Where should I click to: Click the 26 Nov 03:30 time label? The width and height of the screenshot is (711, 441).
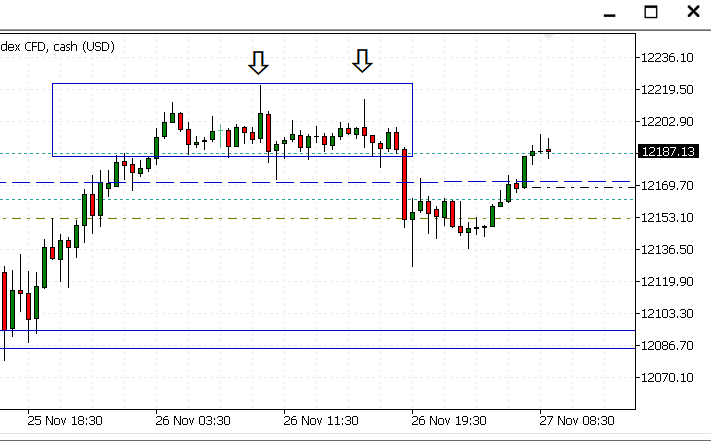pos(193,421)
